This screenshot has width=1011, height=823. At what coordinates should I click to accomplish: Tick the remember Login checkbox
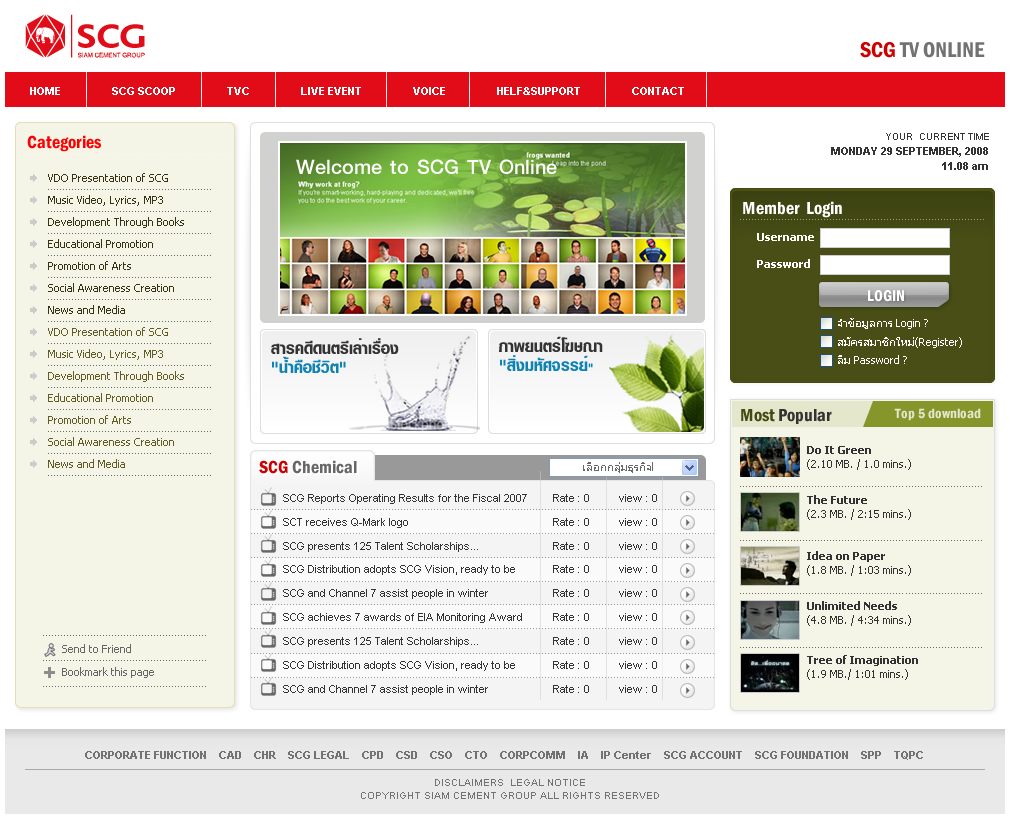pos(826,324)
